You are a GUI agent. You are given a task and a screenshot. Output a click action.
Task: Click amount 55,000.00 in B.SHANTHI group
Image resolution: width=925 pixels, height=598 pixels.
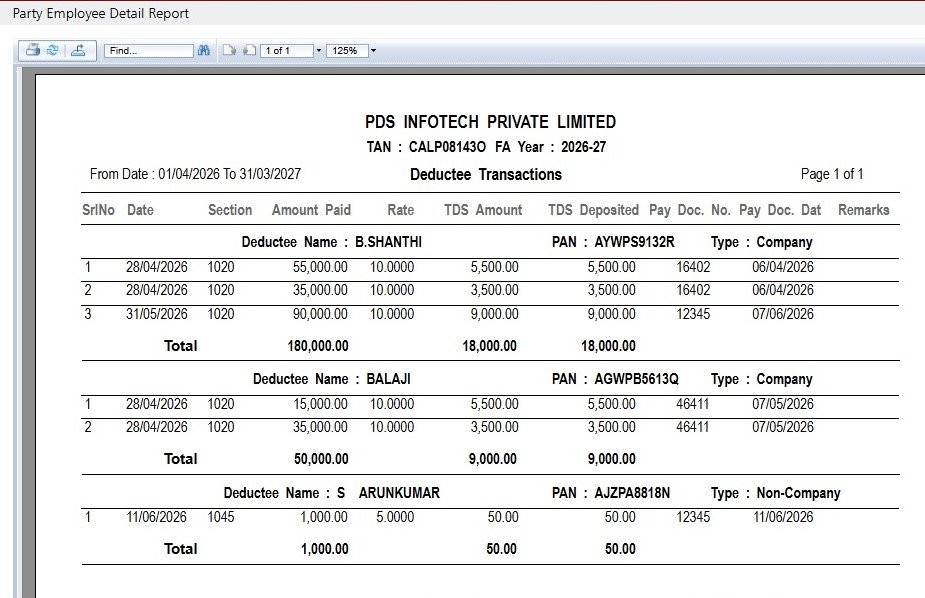click(x=320, y=267)
